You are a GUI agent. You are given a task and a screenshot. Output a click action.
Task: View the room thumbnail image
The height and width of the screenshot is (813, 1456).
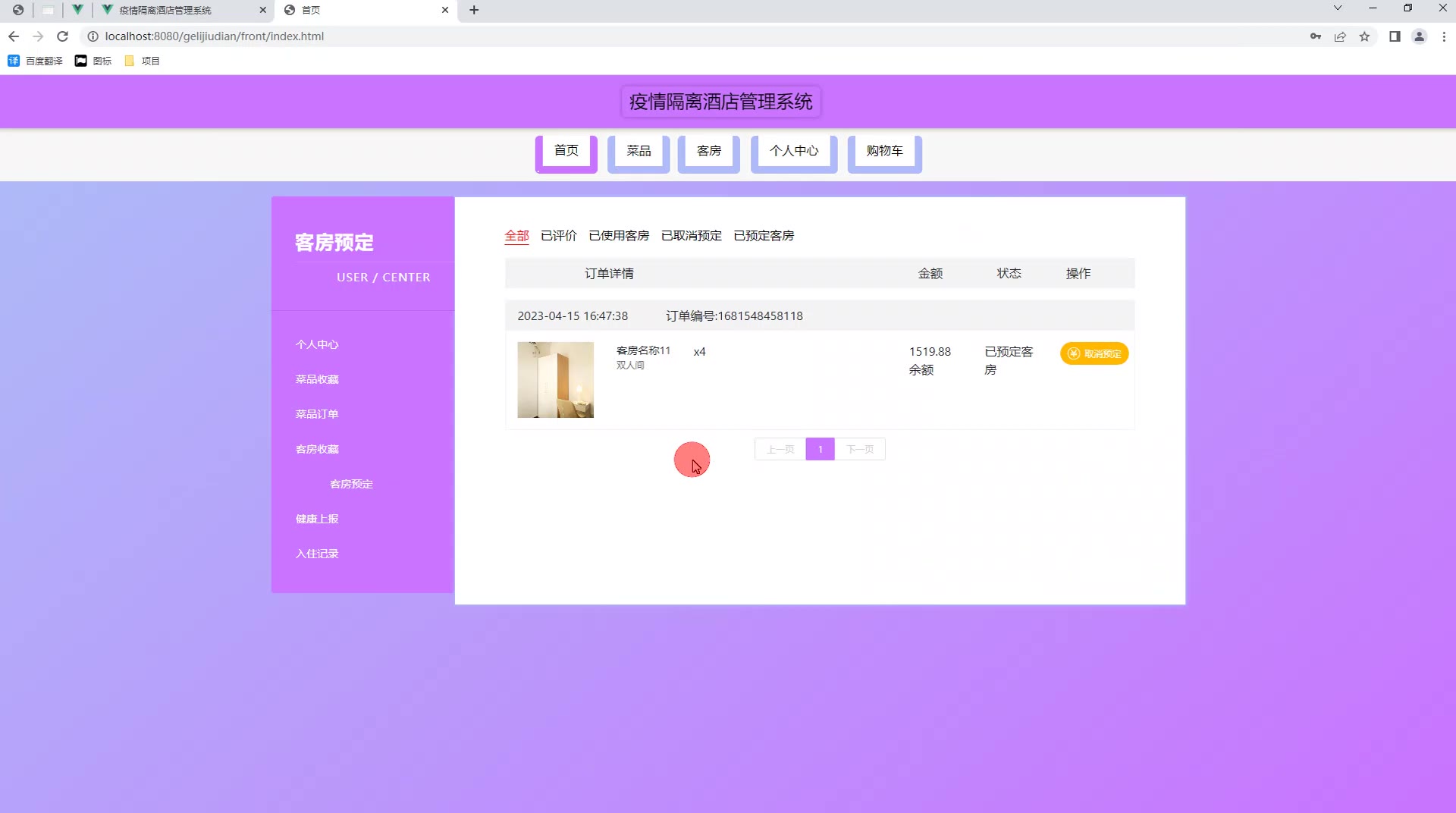pyautogui.click(x=556, y=380)
